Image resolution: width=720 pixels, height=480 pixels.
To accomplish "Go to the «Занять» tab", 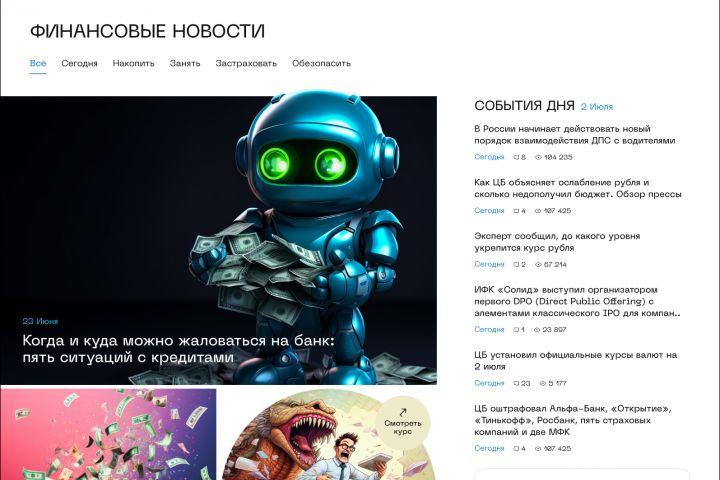I will 185,63.
